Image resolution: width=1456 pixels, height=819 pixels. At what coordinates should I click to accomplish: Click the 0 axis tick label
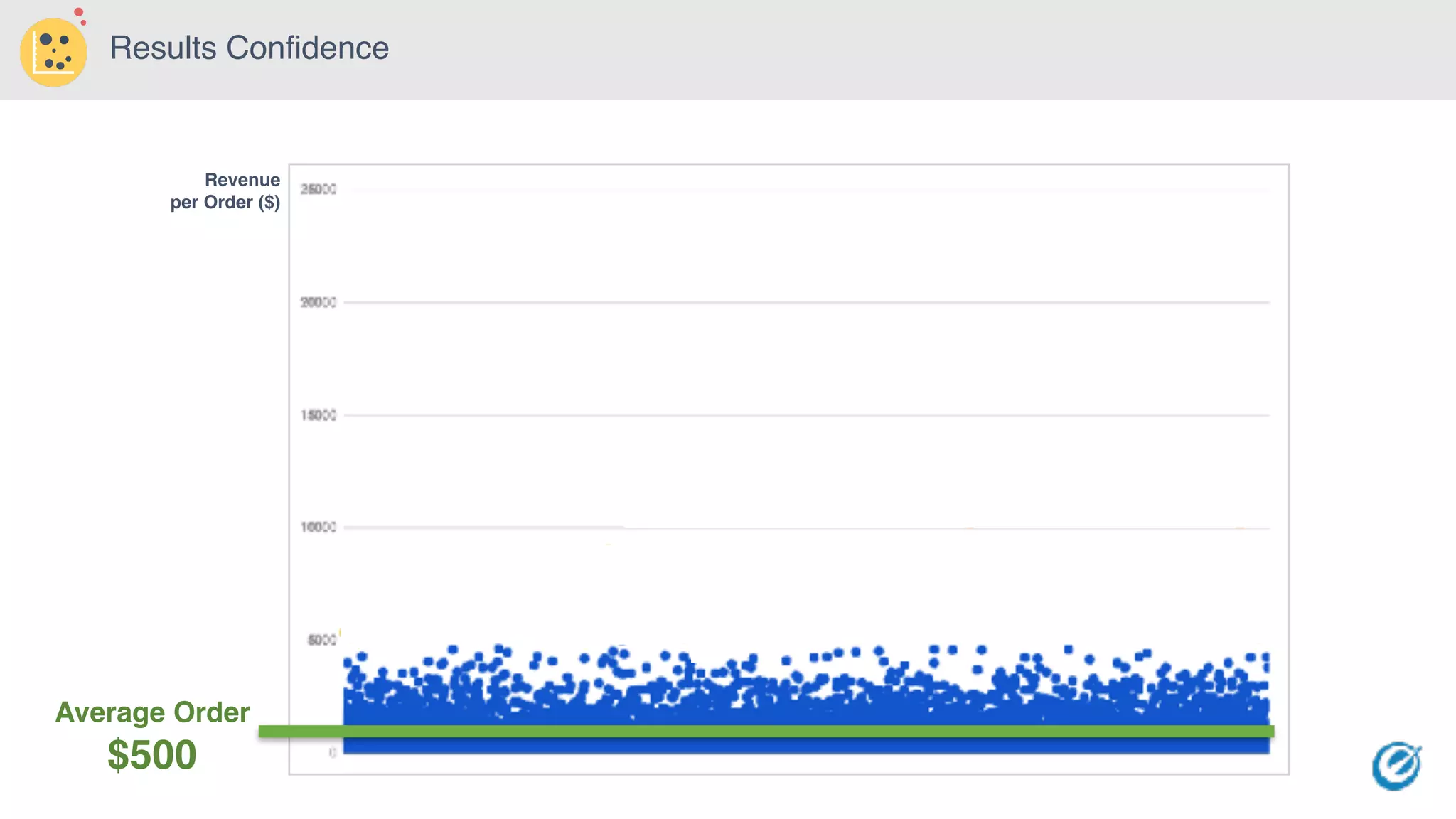pos(332,752)
